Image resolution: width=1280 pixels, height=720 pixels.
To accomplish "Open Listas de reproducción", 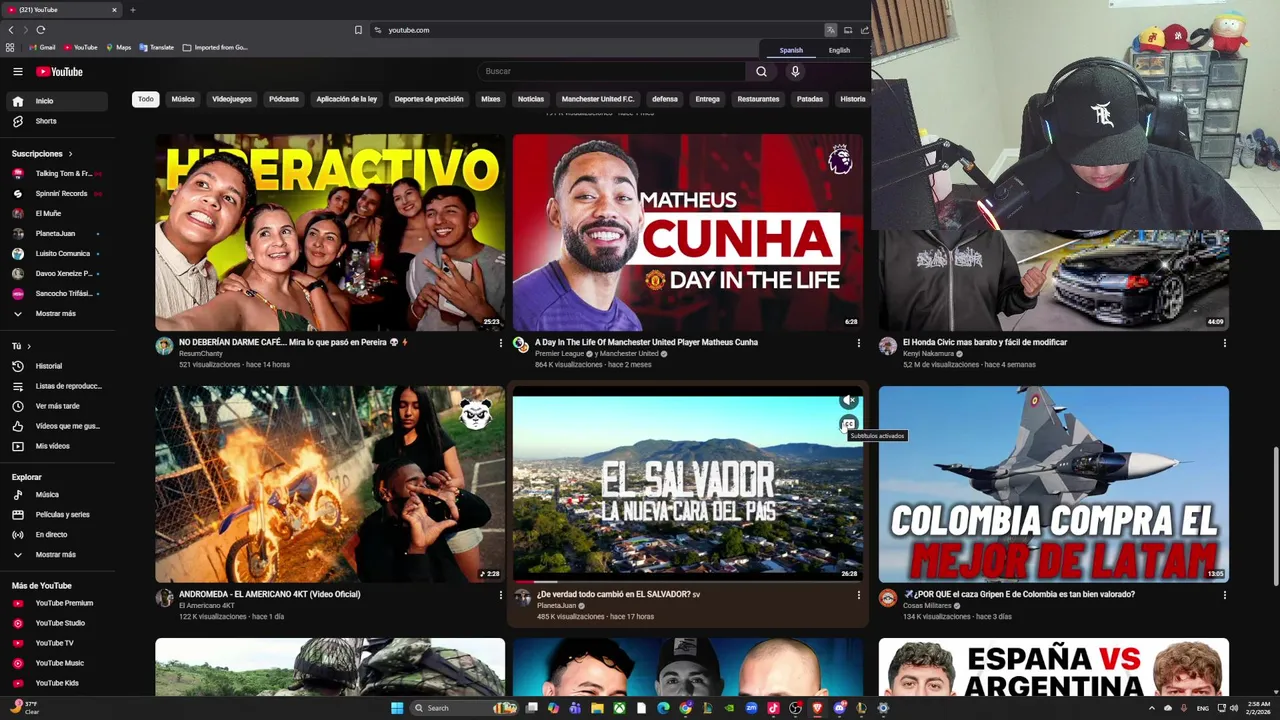I will coord(58,386).
